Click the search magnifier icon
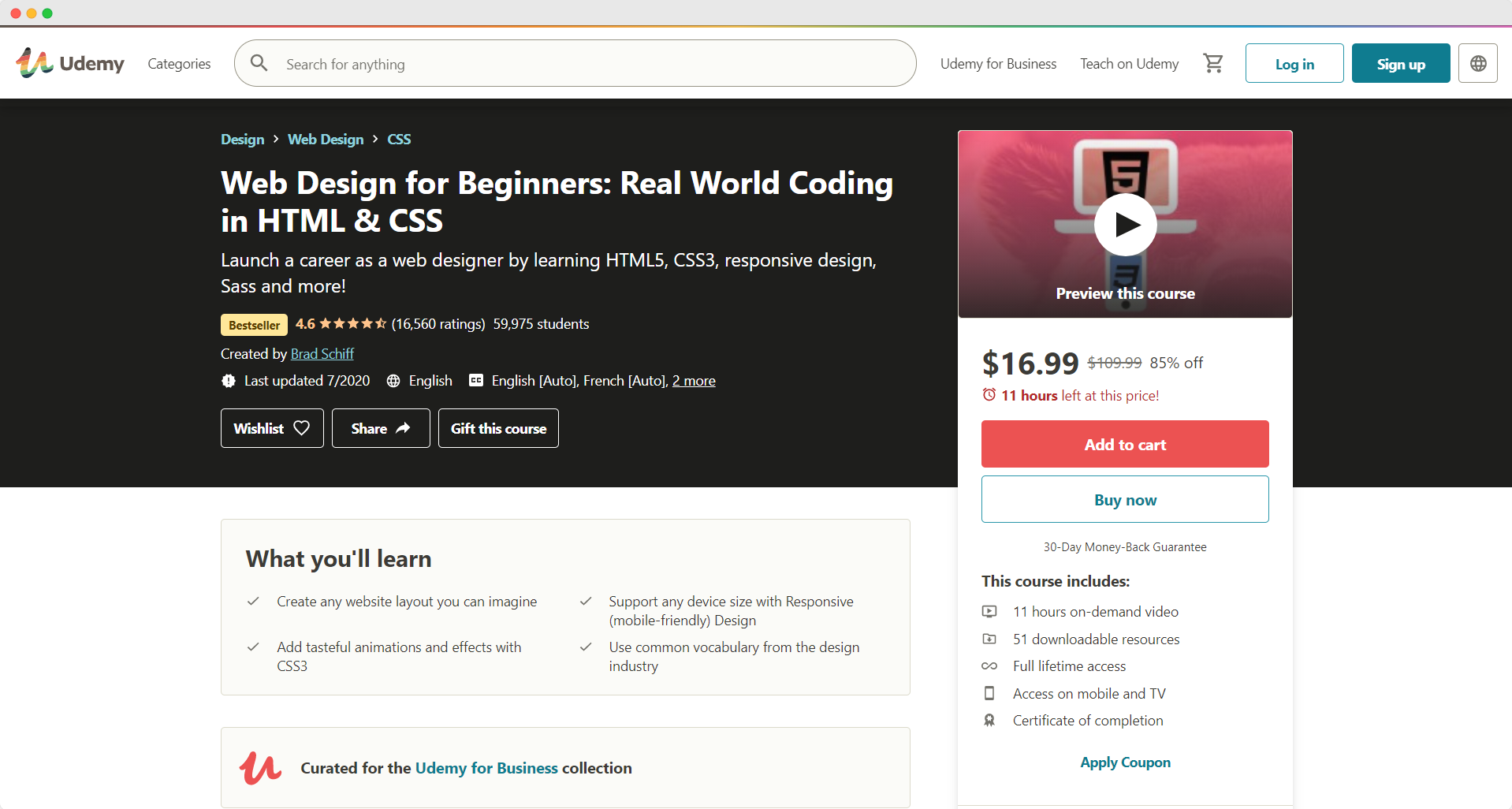 [259, 63]
